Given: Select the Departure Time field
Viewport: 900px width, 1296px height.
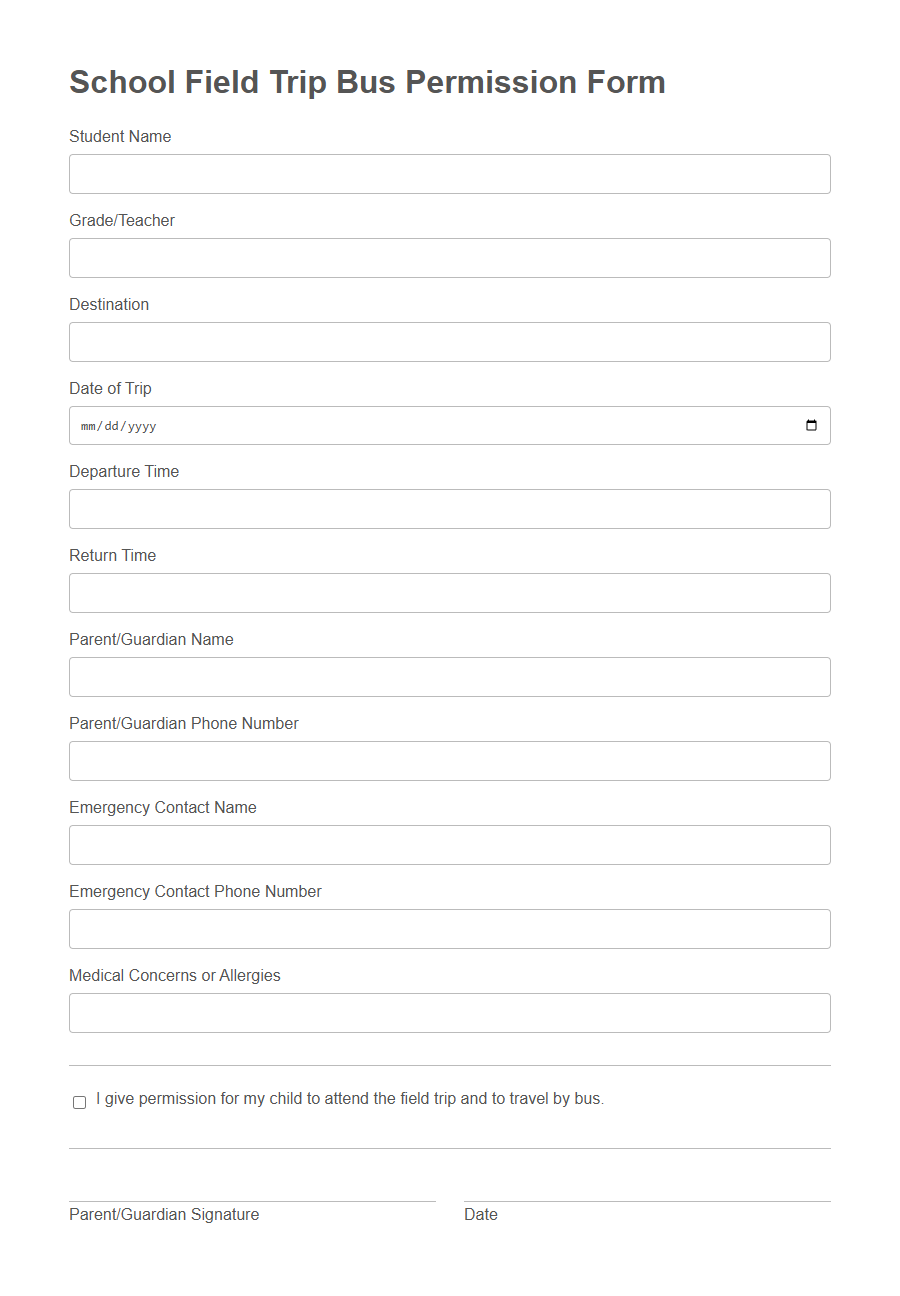Looking at the screenshot, I should [x=449, y=509].
